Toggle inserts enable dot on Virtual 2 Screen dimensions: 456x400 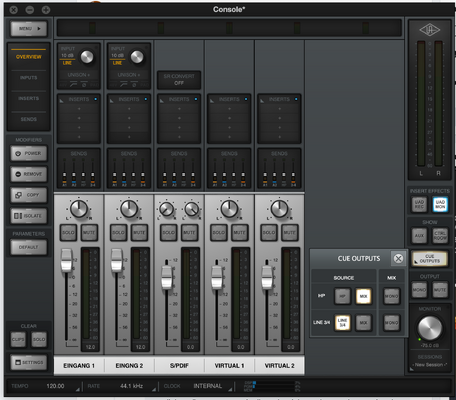pos(296,99)
